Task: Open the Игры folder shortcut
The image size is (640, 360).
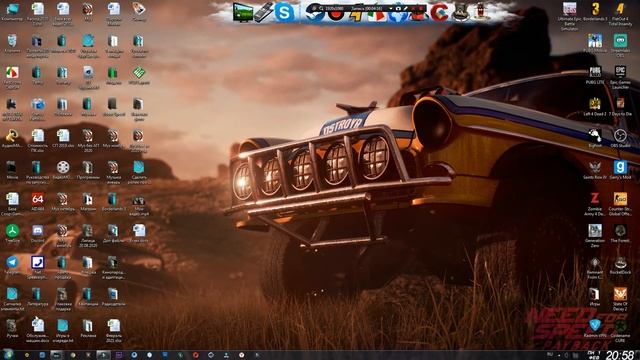Action: [x=595, y=297]
